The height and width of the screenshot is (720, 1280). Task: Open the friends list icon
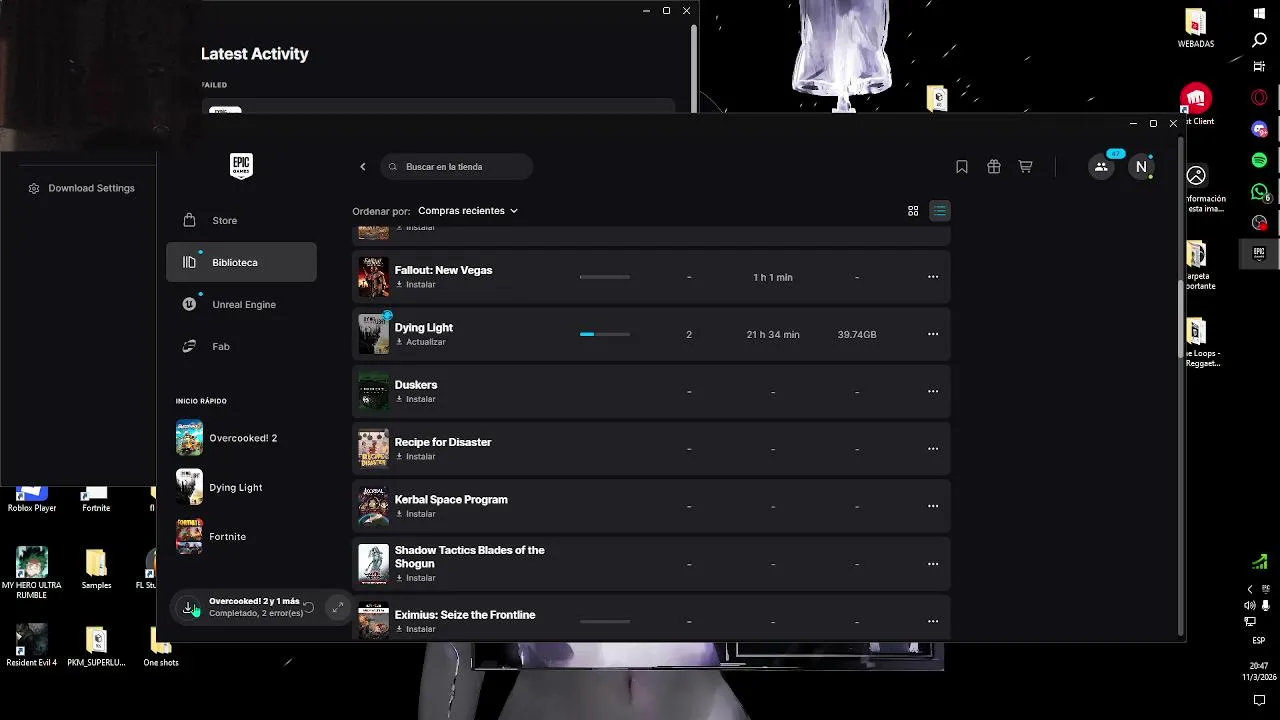tap(1101, 167)
